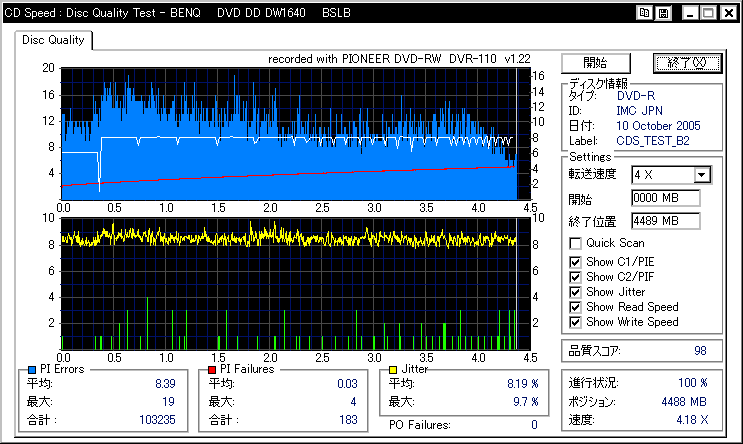
Task: Click the disc ID value IMC JPN
Action: click(639, 111)
